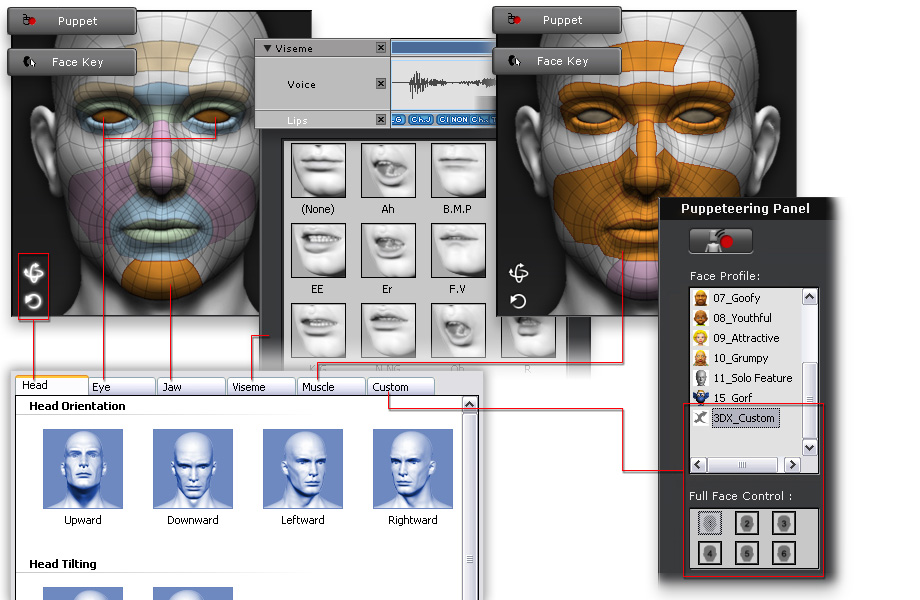The width and height of the screenshot is (920, 600).
Task: Select the Ah viseme thumbnail
Action: 388,170
